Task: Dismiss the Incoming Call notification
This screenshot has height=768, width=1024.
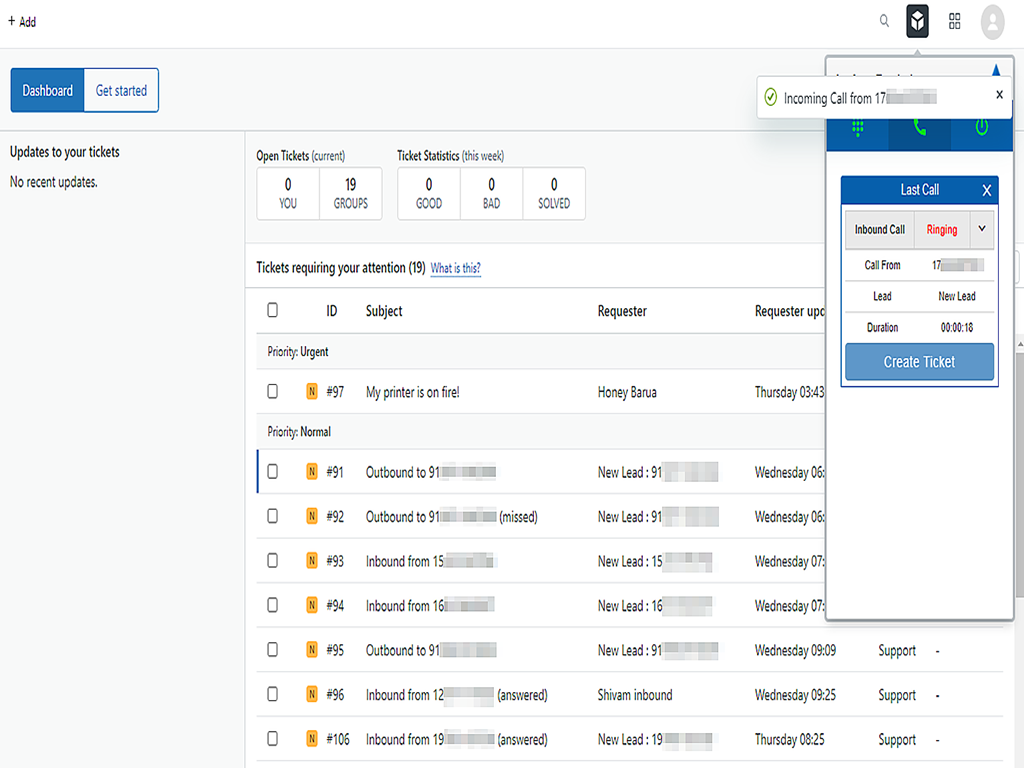Action: tap(999, 95)
